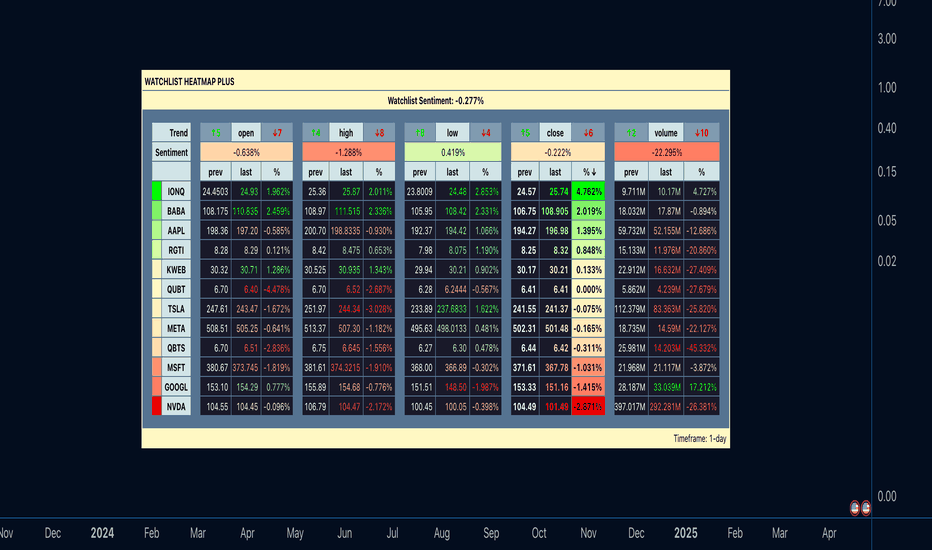Screen dimensions: 932x550
Task: Click the QBTS ticker row label
Action: [x=177, y=348]
